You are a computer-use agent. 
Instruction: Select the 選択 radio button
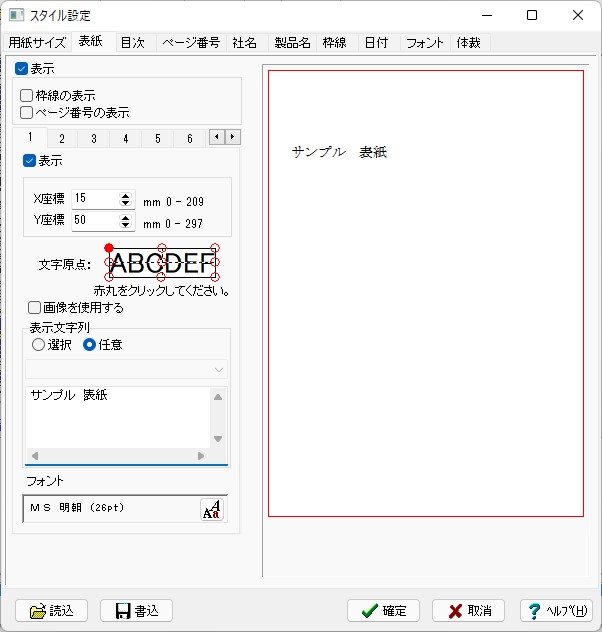38,345
